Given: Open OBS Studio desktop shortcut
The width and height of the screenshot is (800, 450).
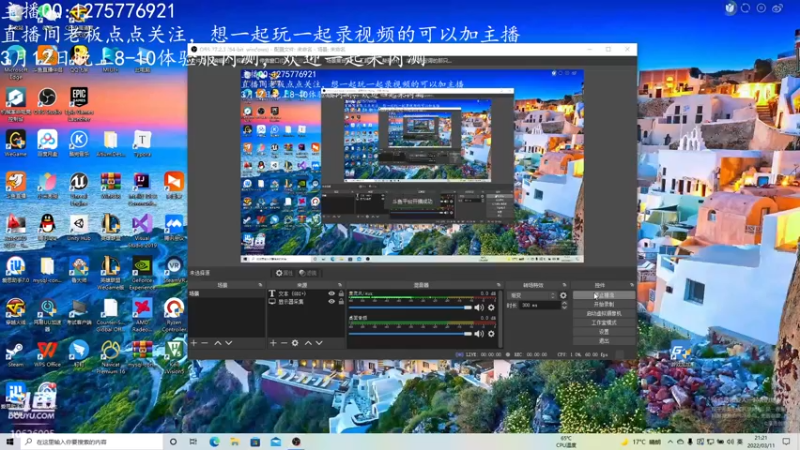Looking at the screenshot, I should point(47,100).
